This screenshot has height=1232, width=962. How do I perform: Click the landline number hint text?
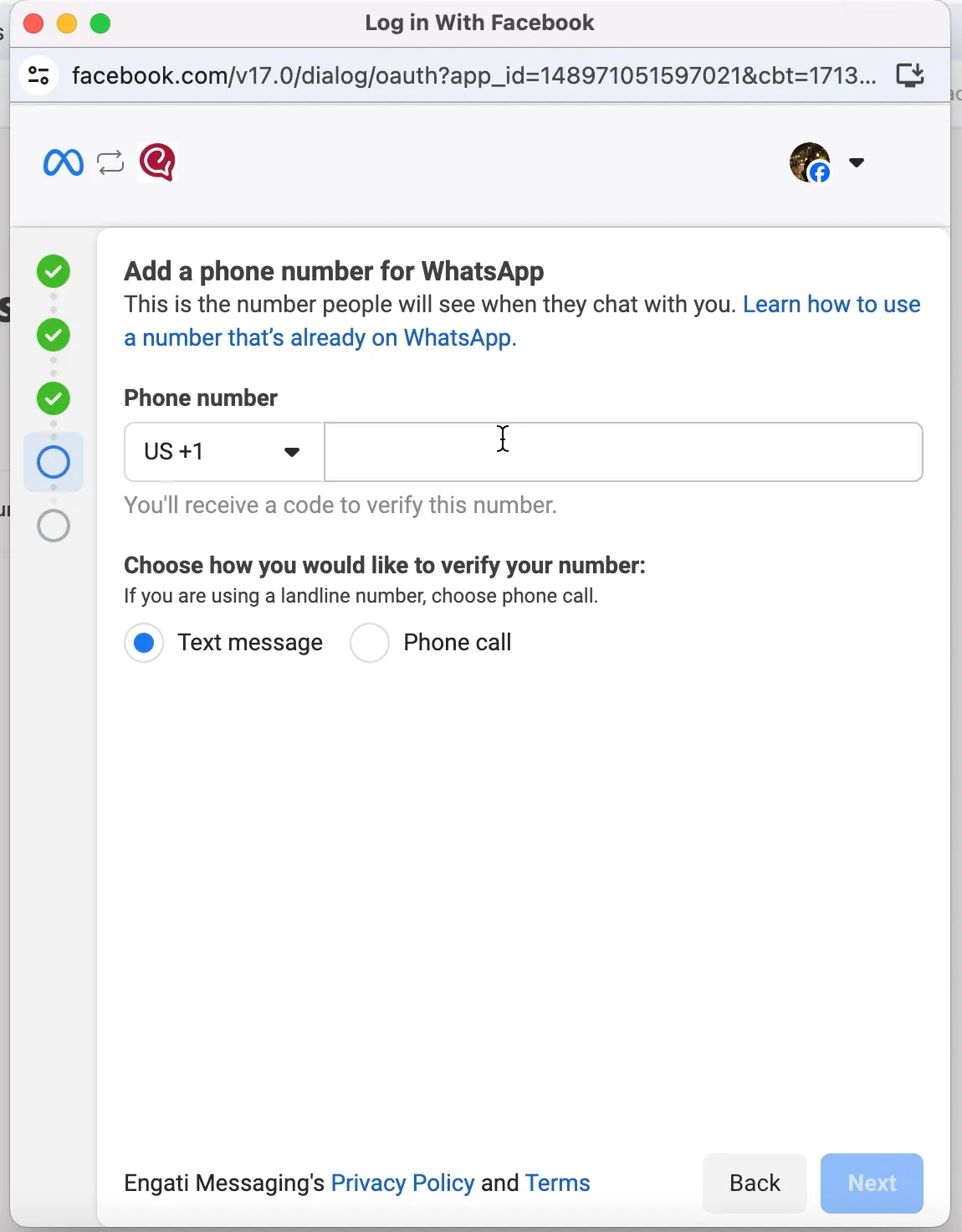coord(361,596)
